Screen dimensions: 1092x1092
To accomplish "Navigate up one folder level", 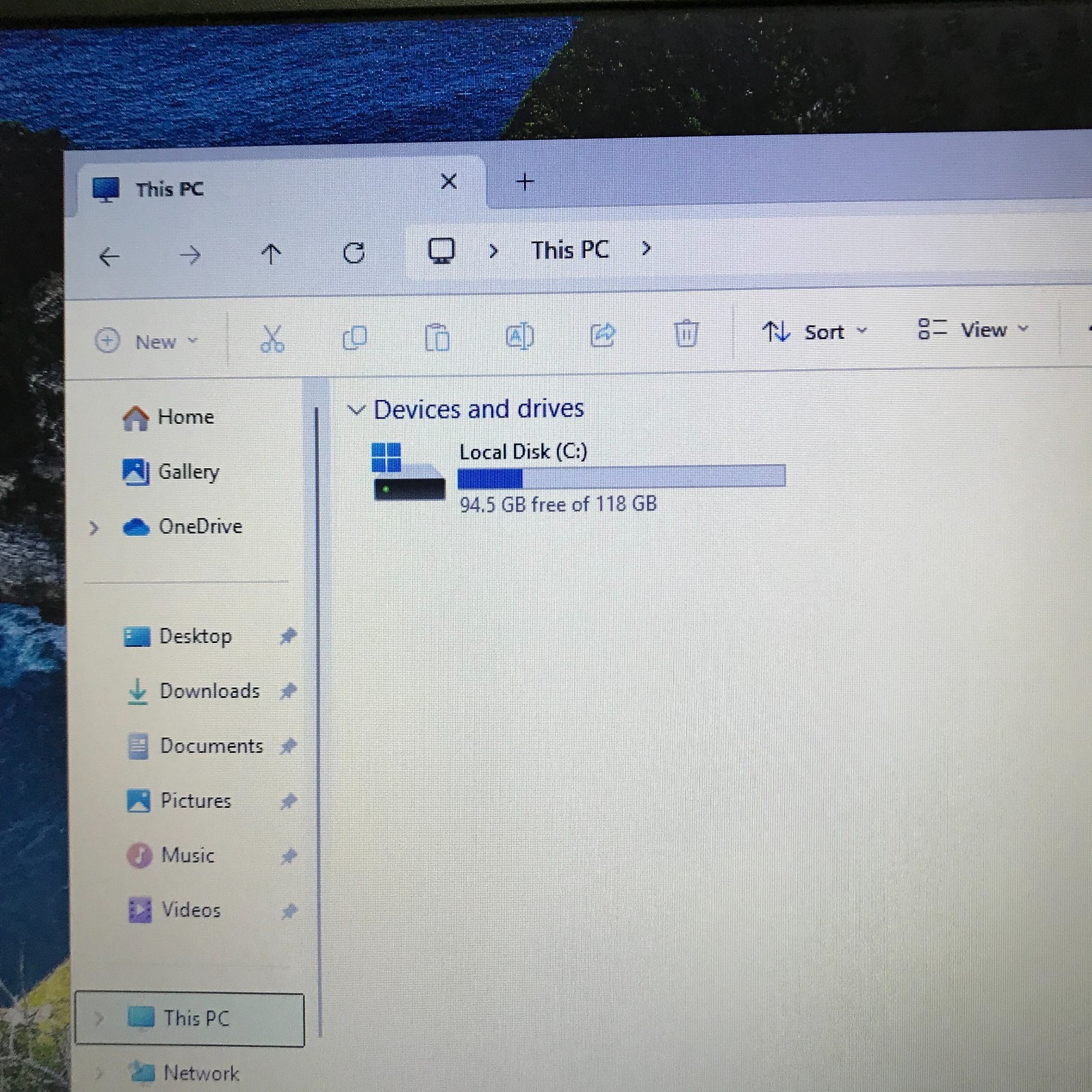I will click(271, 254).
